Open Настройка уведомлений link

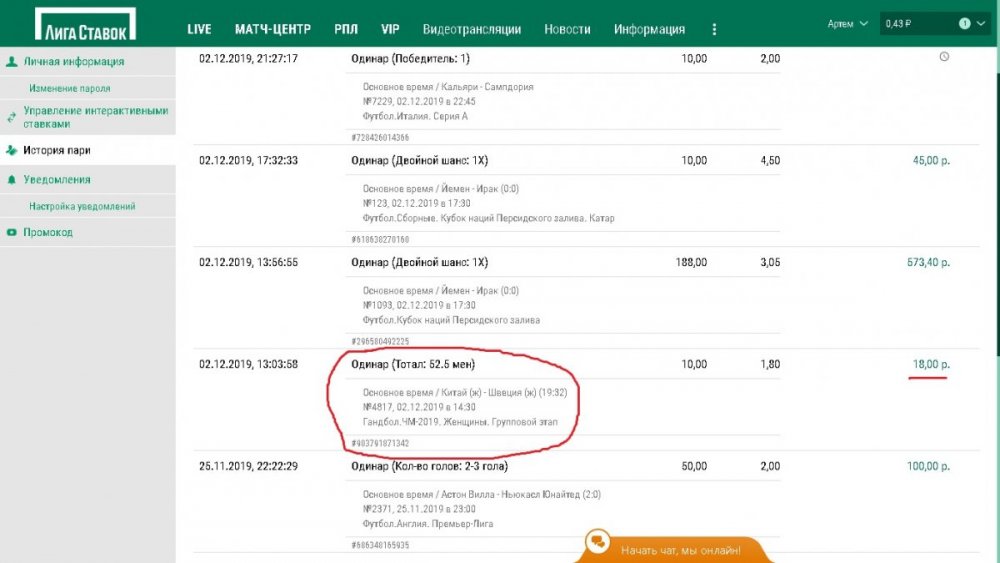(82, 206)
